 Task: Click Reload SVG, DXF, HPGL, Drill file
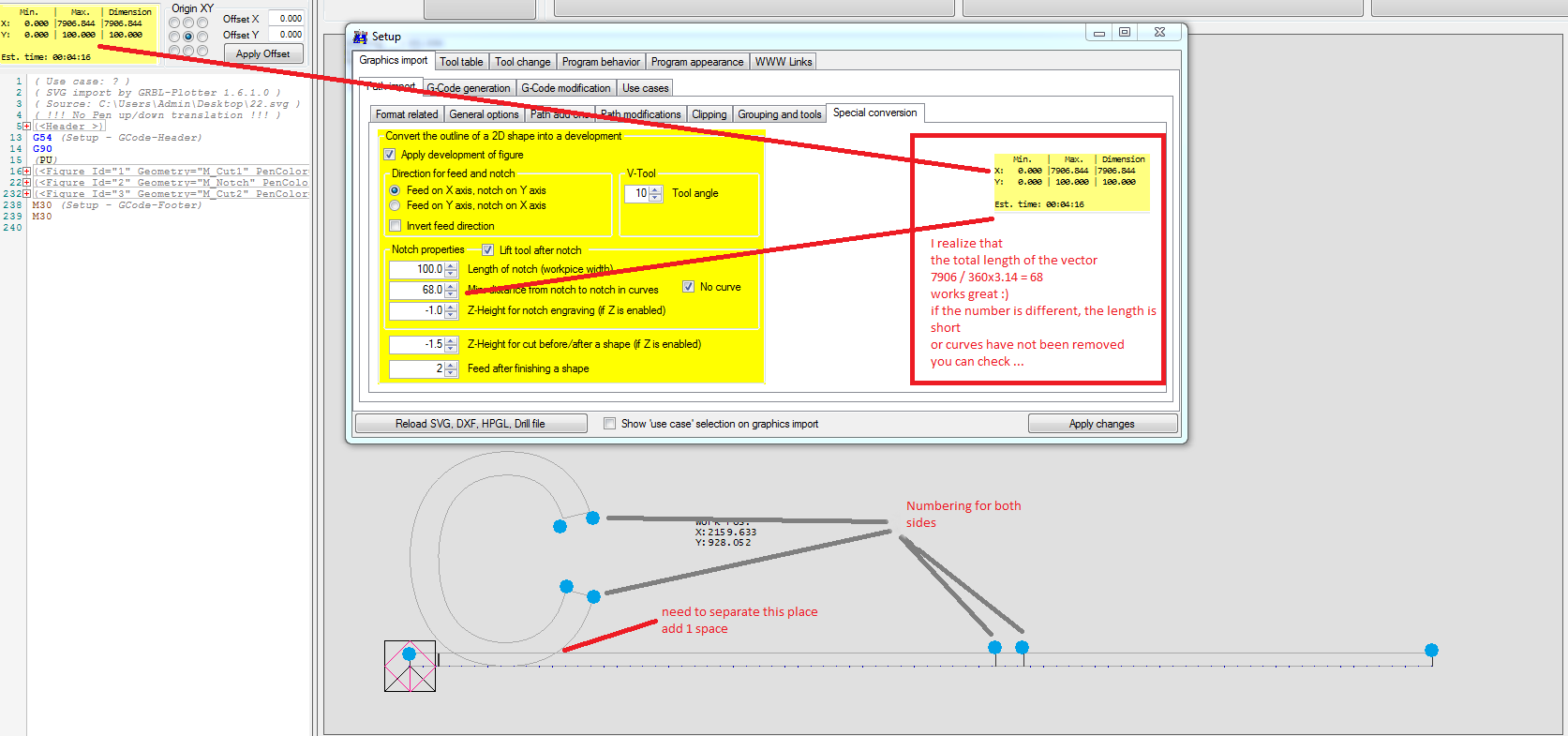pos(470,424)
